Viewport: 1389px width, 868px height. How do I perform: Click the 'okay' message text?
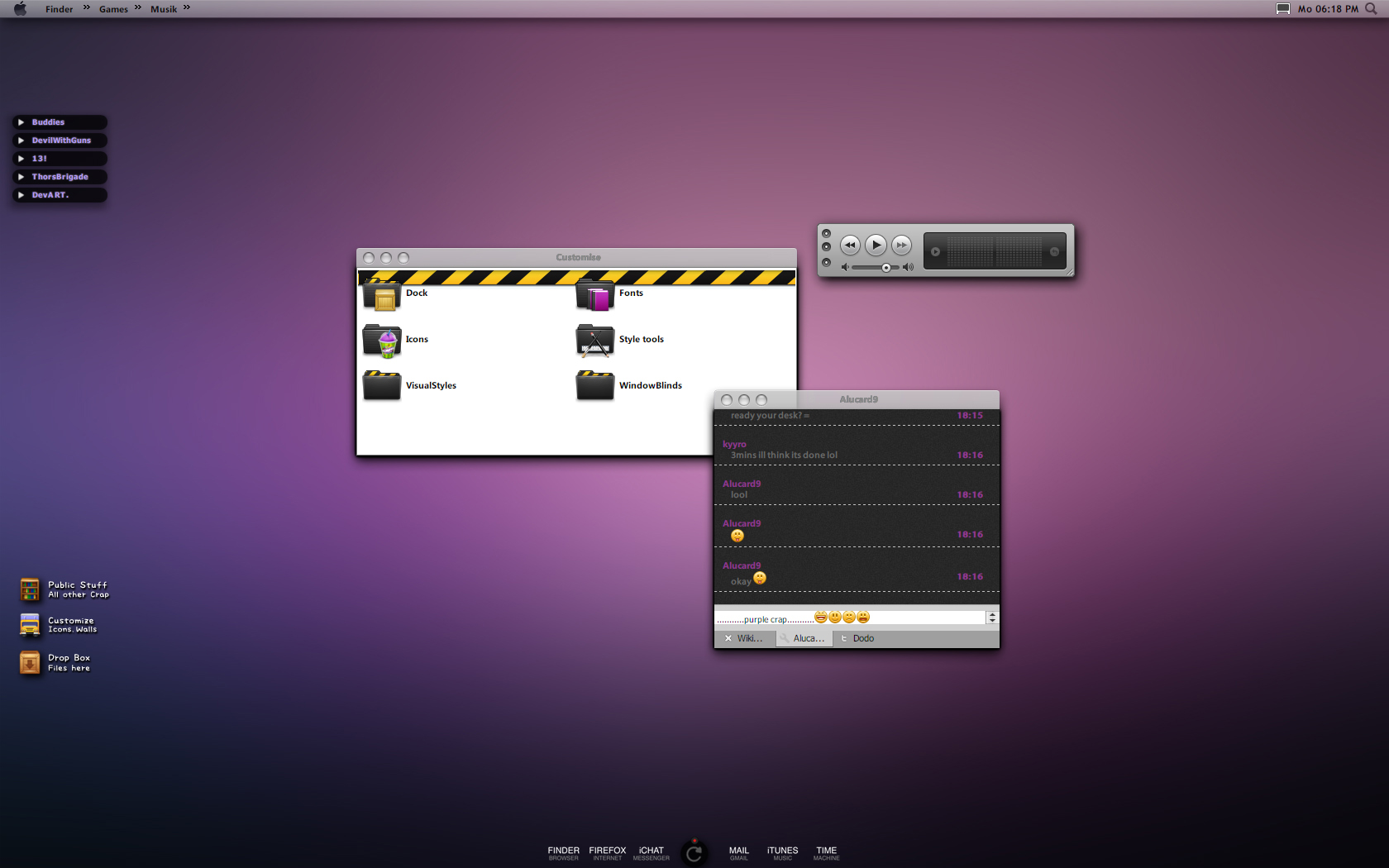click(741, 581)
